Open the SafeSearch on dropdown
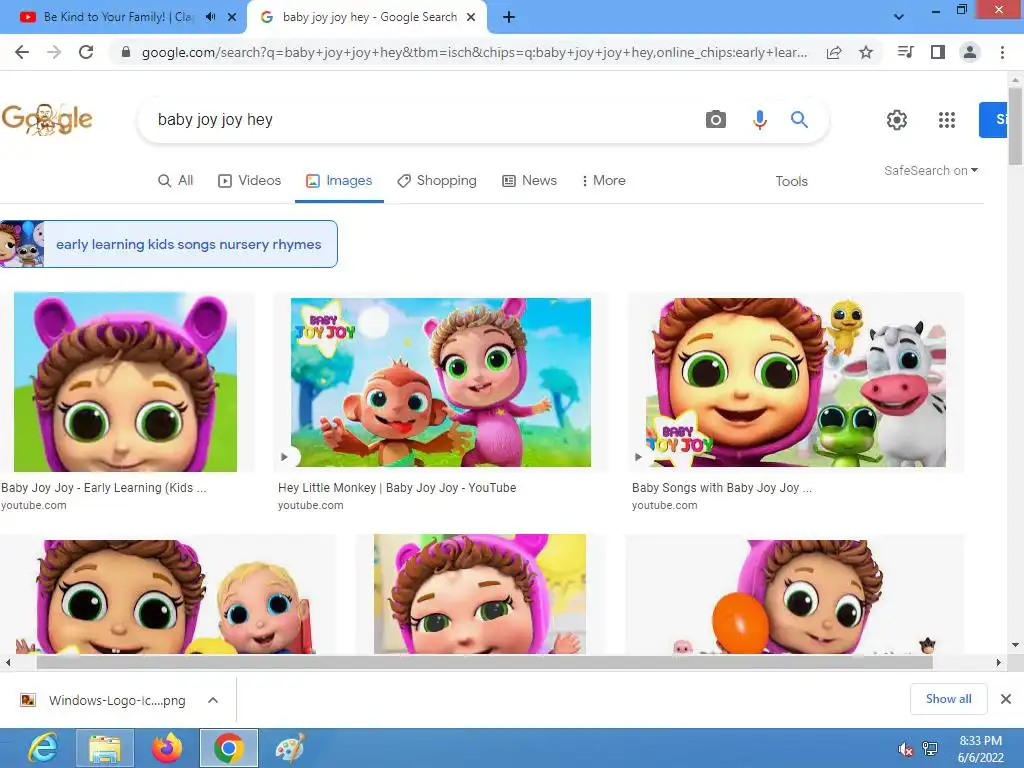This screenshot has width=1024, height=768. tap(931, 170)
